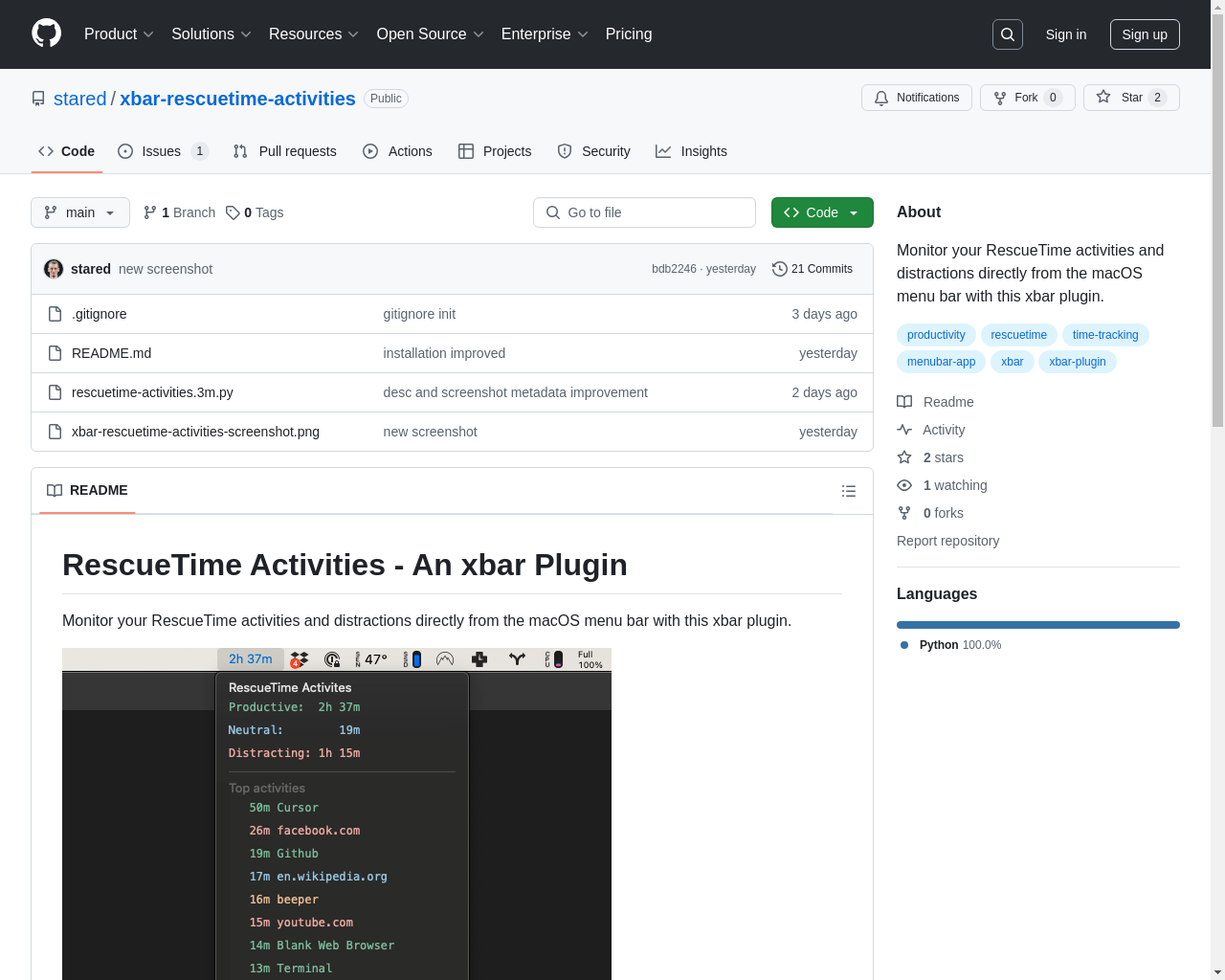
Task: Click the menubar-app topic tag
Action: click(941, 362)
